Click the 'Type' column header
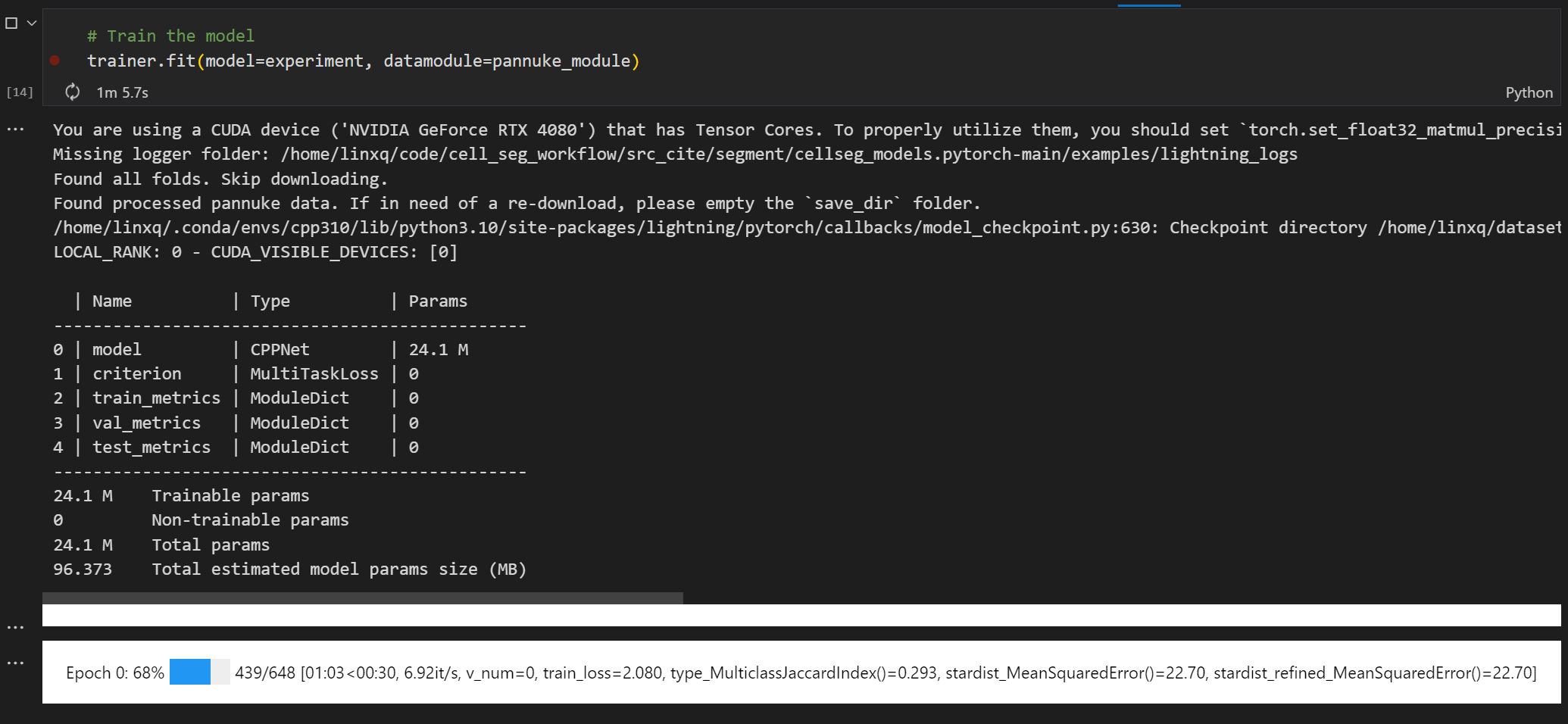The image size is (1568, 724). tap(270, 301)
